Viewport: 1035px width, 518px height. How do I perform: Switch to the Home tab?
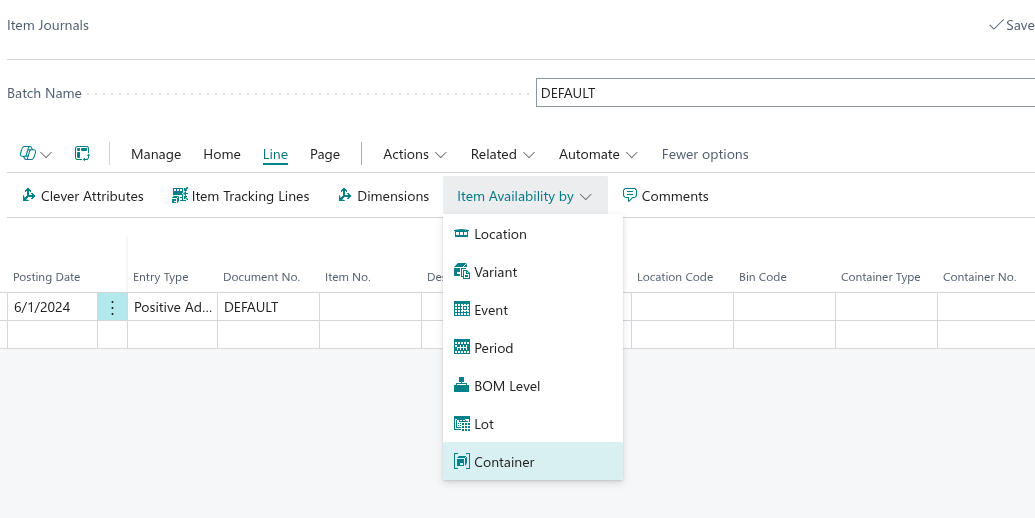222,154
